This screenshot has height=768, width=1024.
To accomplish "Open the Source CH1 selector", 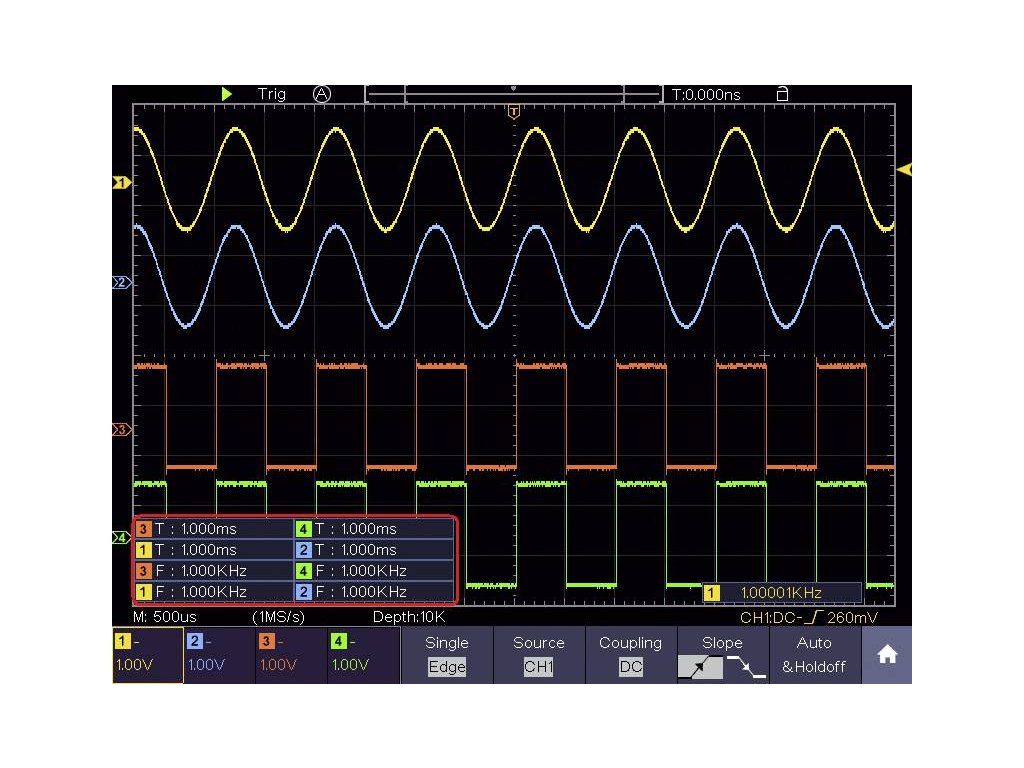I will pyautogui.click(x=538, y=654).
